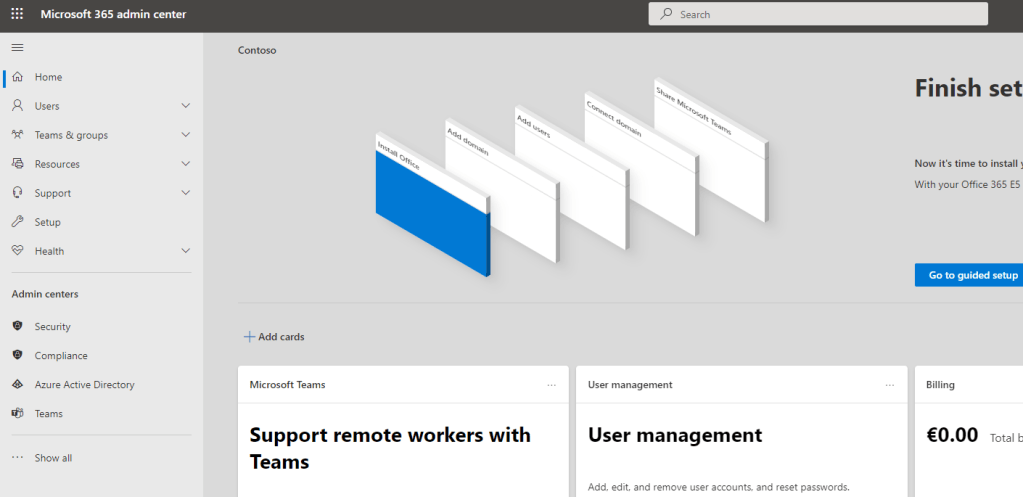1023x497 pixels.
Task: Click the Home house icon
Action: coord(17,77)
